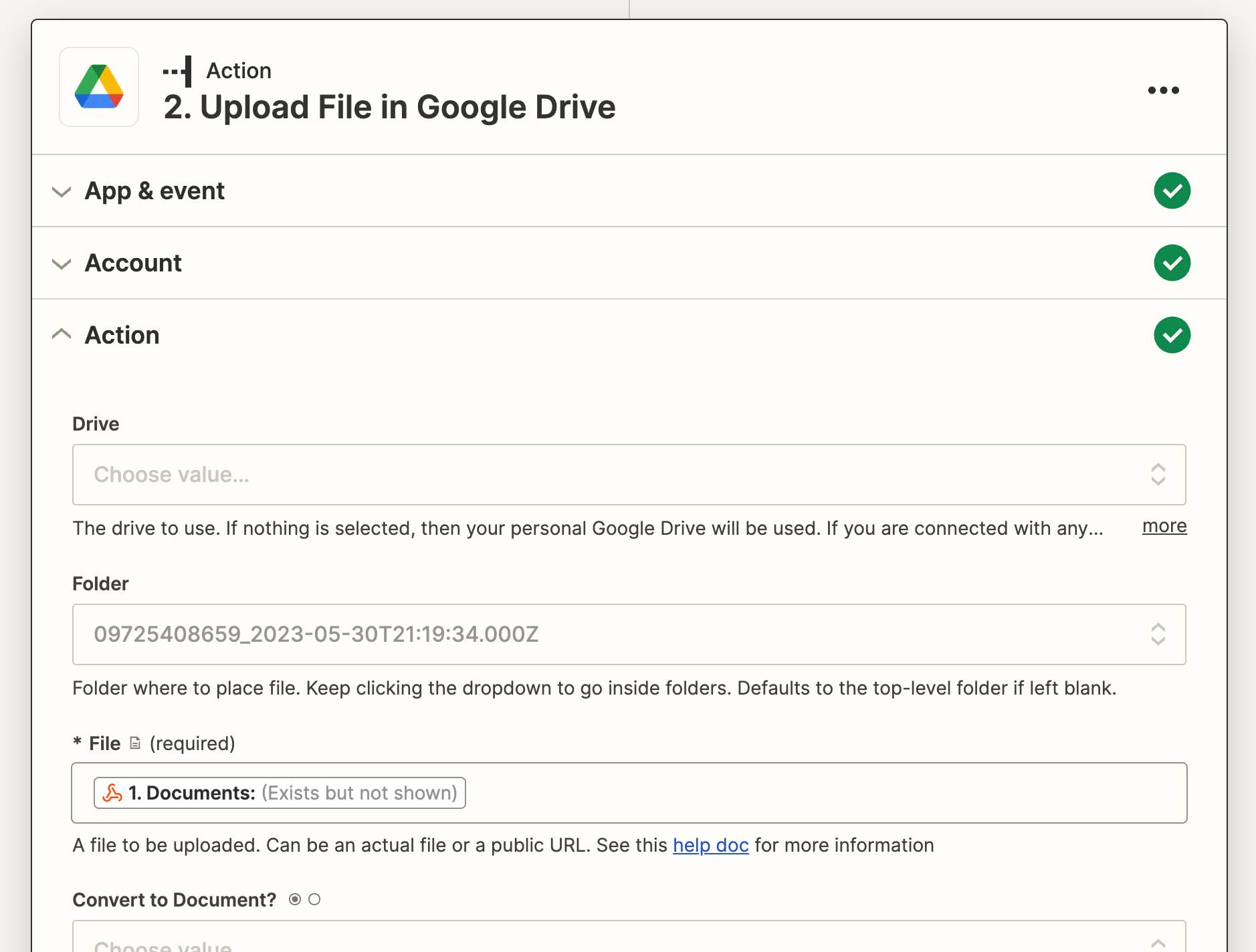Click the Action section green checkmark
1256x952 pixels.
coord(1172,335)
